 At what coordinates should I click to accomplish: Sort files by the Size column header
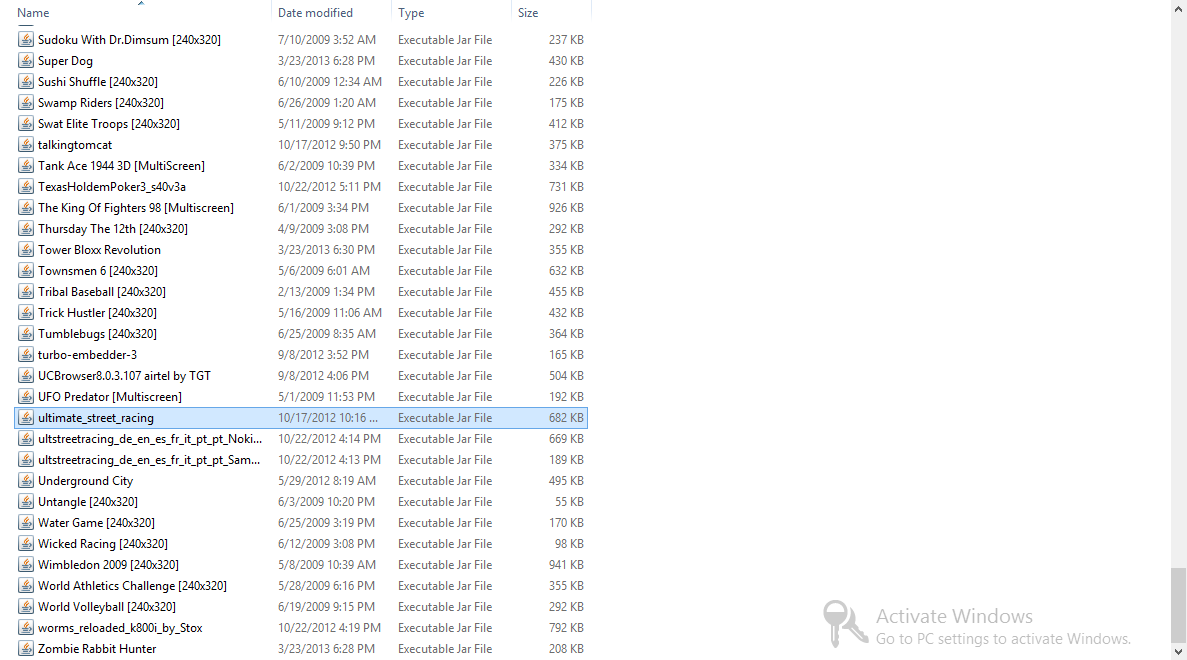tap(528, 13)
